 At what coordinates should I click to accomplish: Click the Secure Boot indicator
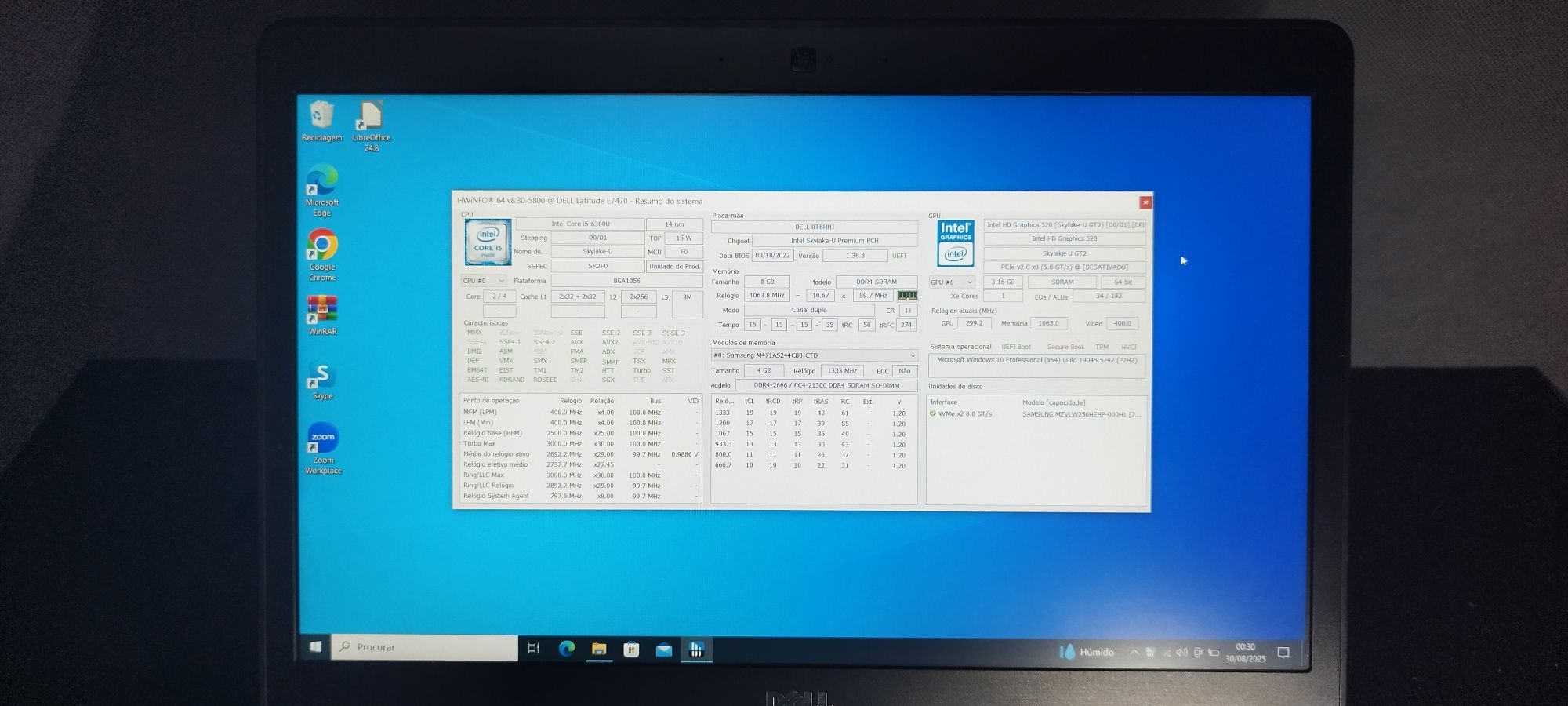click(1065, 347)
